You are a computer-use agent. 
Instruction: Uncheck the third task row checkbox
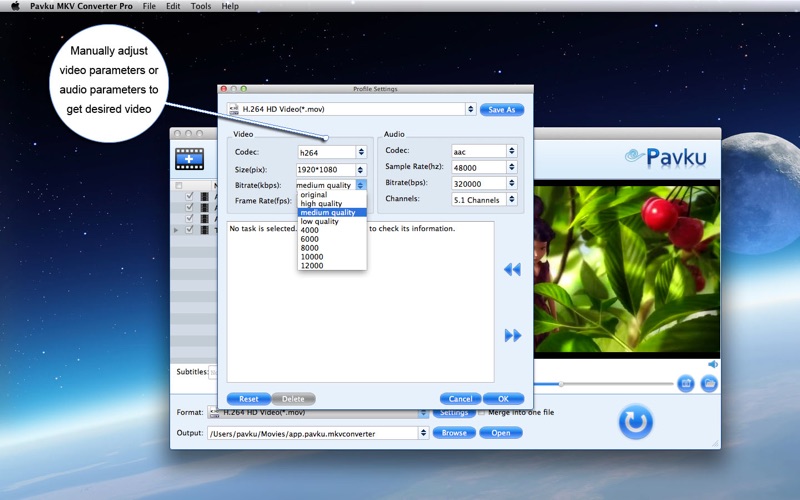coord(190,218)
